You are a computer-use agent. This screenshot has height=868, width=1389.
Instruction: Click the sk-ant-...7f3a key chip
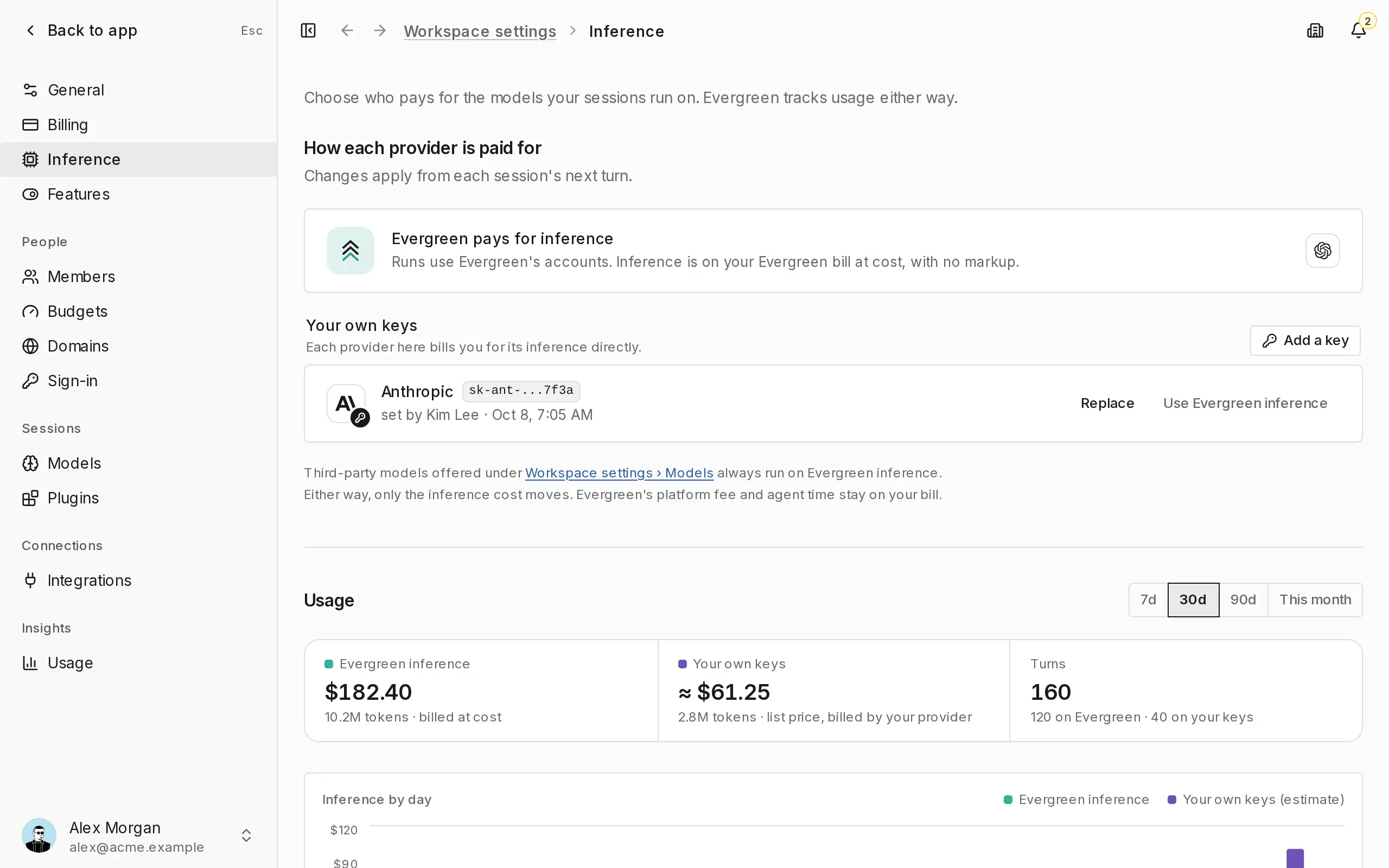(x=521, y=391)
